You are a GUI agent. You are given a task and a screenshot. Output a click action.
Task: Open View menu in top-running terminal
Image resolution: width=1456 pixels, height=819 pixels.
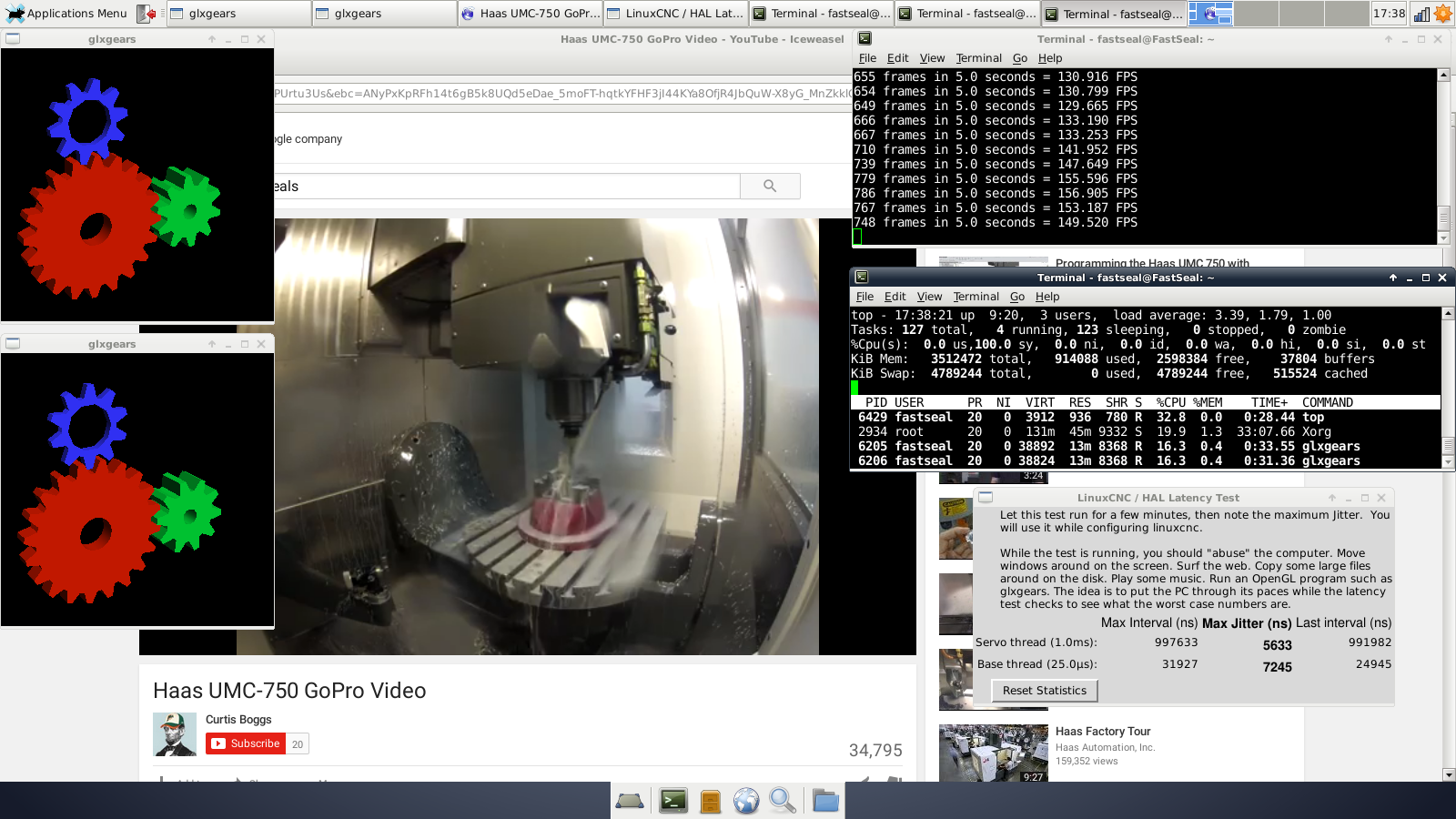coord(929,297)
